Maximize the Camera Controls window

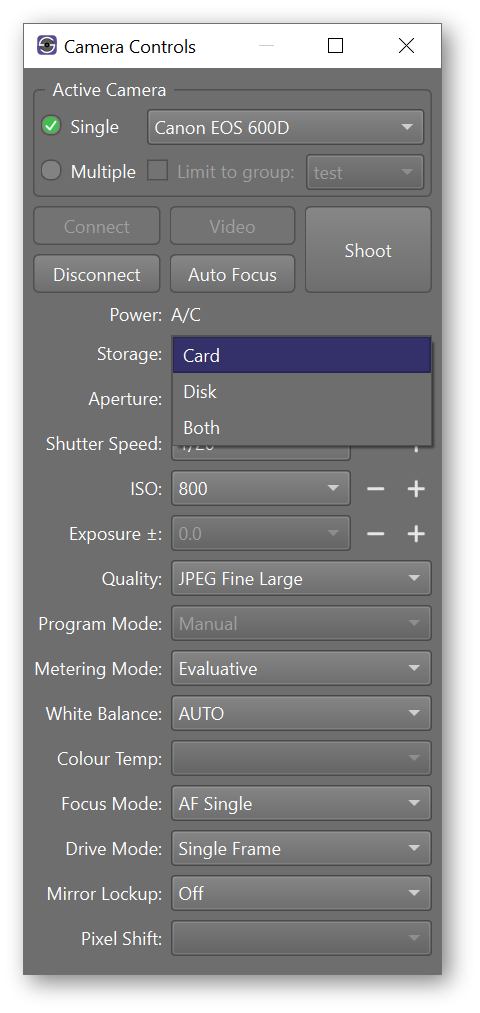pyautogui.click(x=335, y=46)
